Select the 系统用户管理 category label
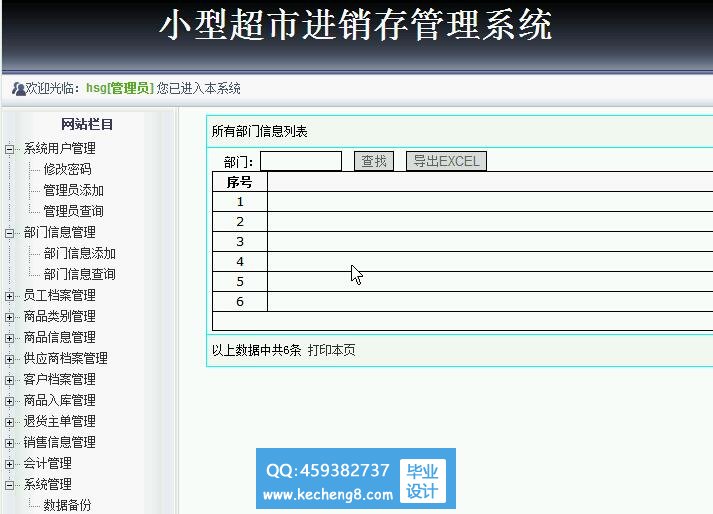 [x=60, y=148]
